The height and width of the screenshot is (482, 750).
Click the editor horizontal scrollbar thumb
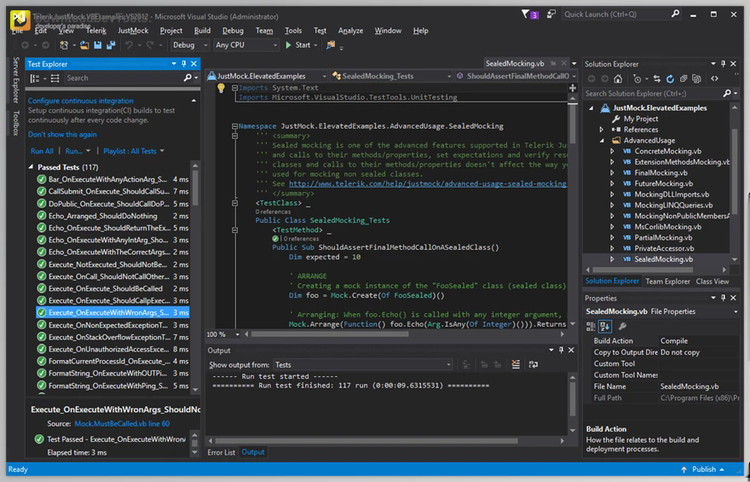pos(330,334)
